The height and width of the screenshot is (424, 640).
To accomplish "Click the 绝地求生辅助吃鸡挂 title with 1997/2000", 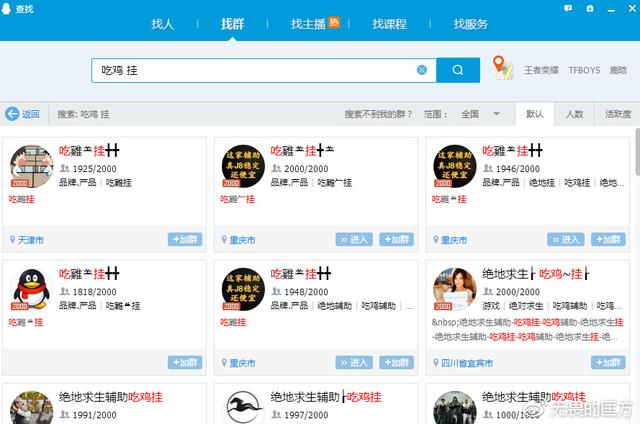I will 326,397.
